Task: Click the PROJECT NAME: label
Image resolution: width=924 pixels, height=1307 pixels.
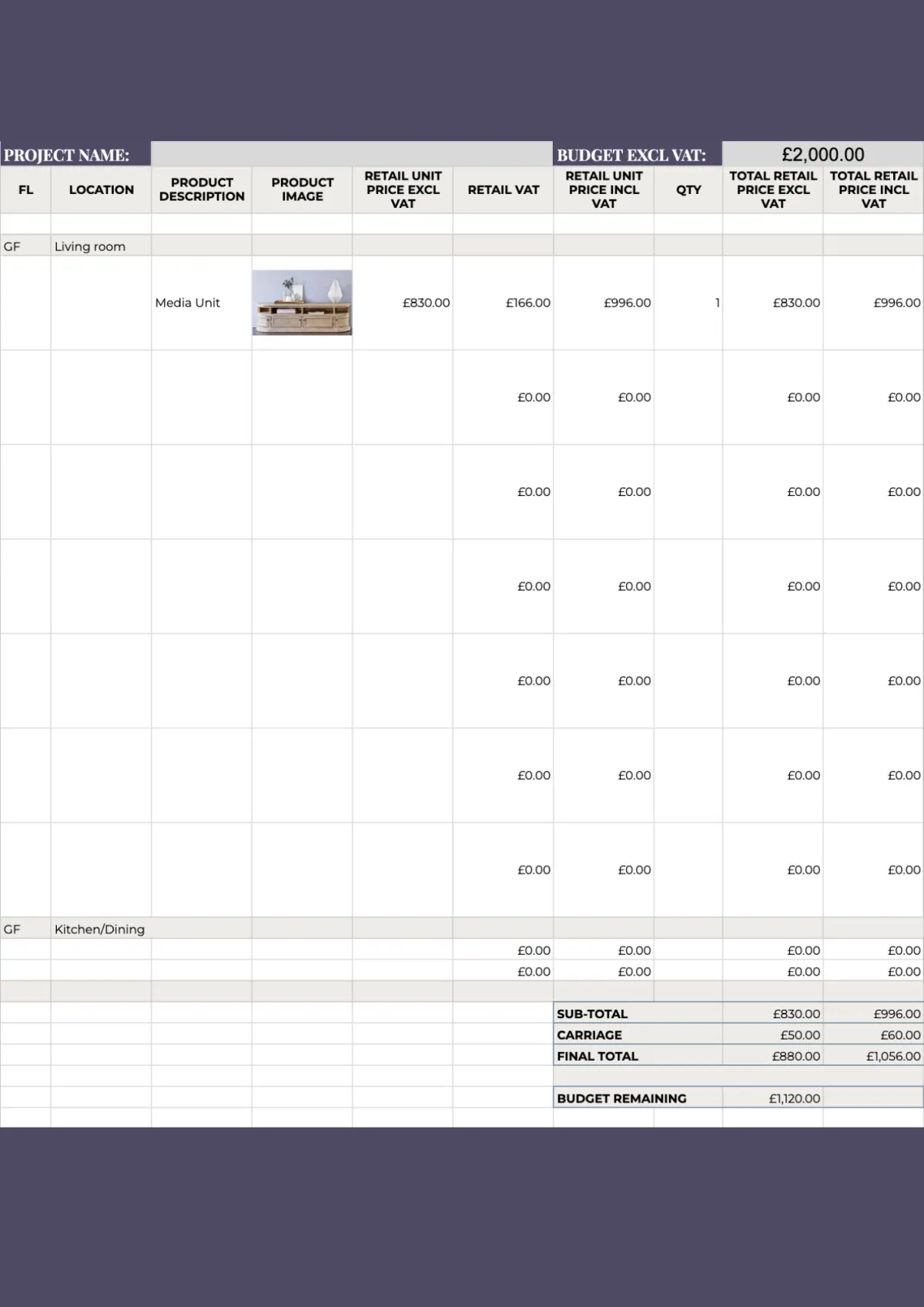Action: (66, 155)
